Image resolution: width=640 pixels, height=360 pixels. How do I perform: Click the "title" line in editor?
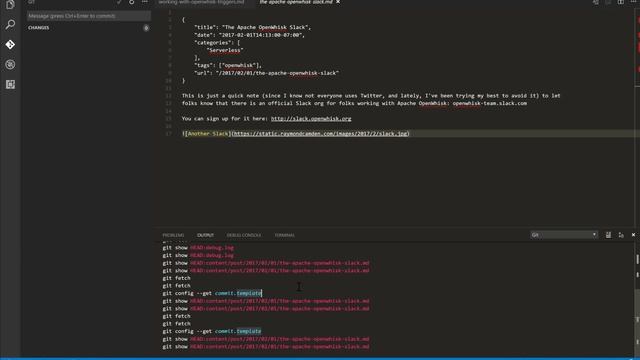click(x=253, y=27)
